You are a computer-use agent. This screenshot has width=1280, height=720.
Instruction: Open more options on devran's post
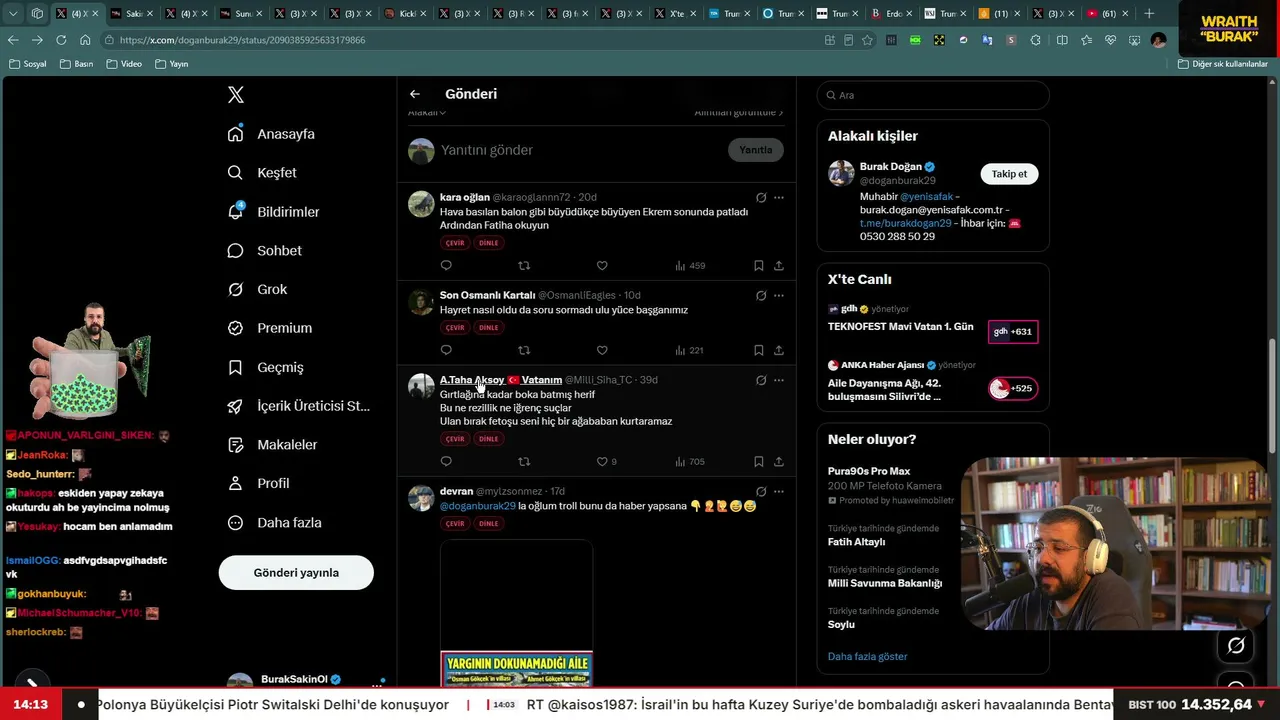coord(779,492)
